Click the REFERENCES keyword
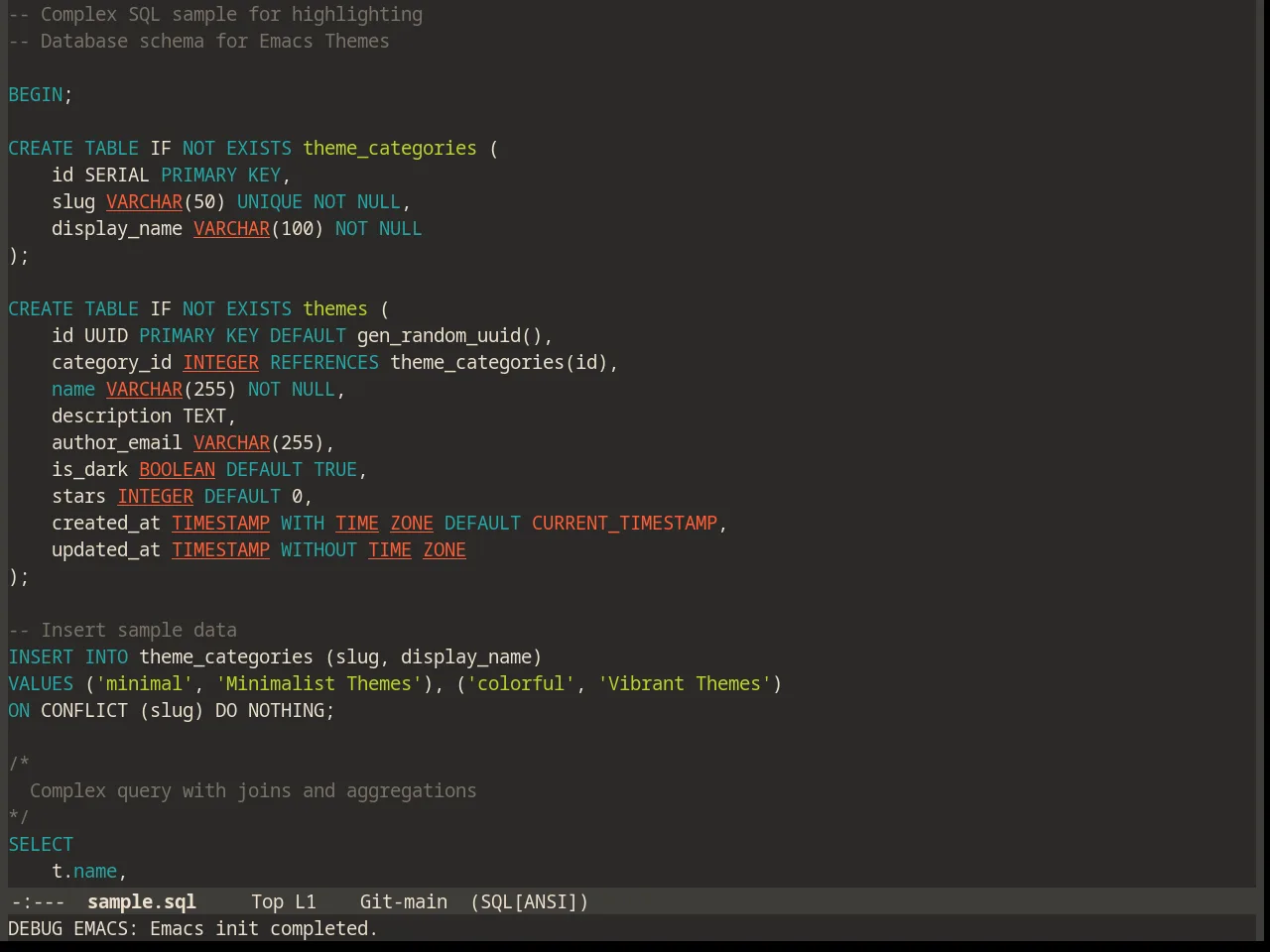 click(324, 362)
